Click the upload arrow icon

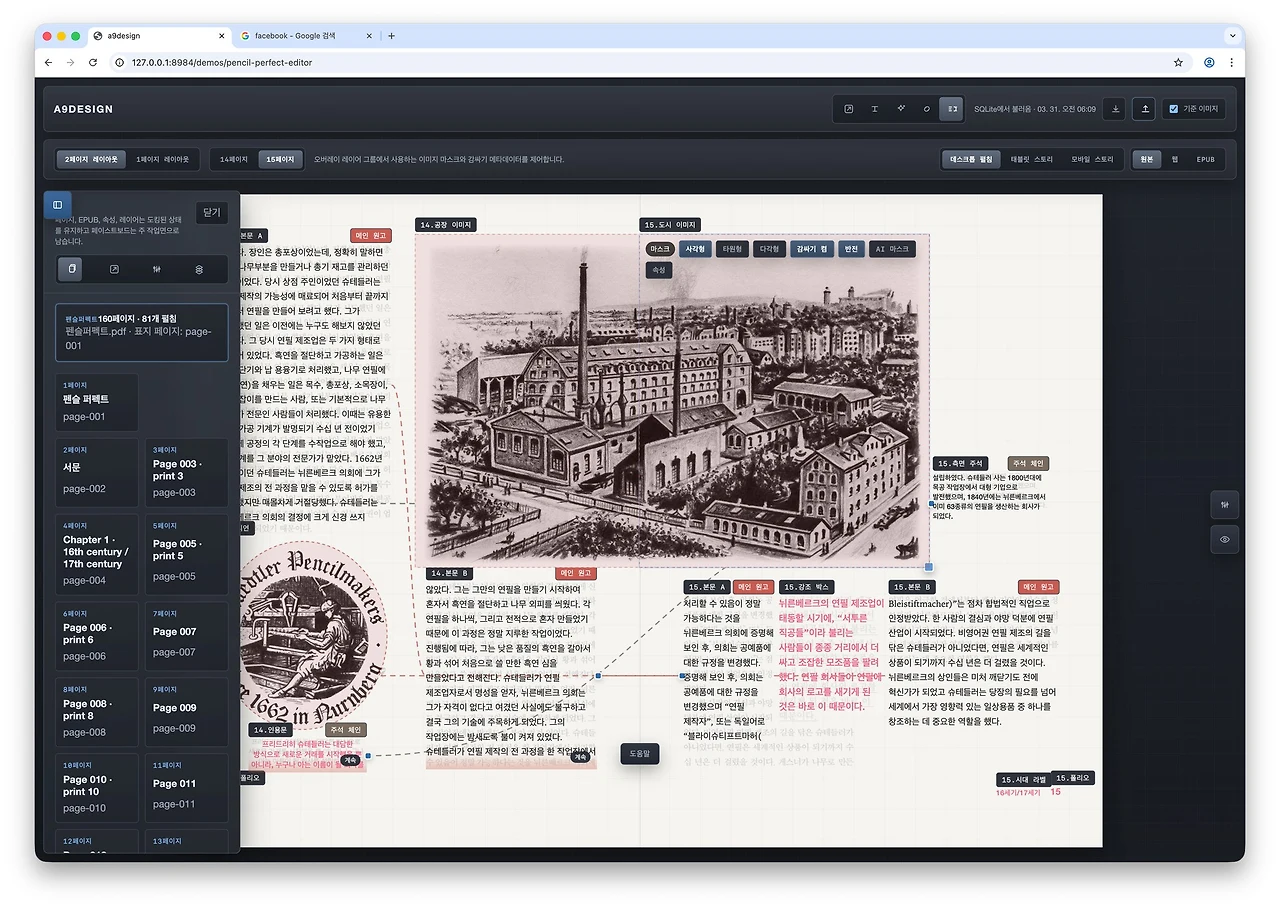pyautogui.click(x=1144, y=109)
